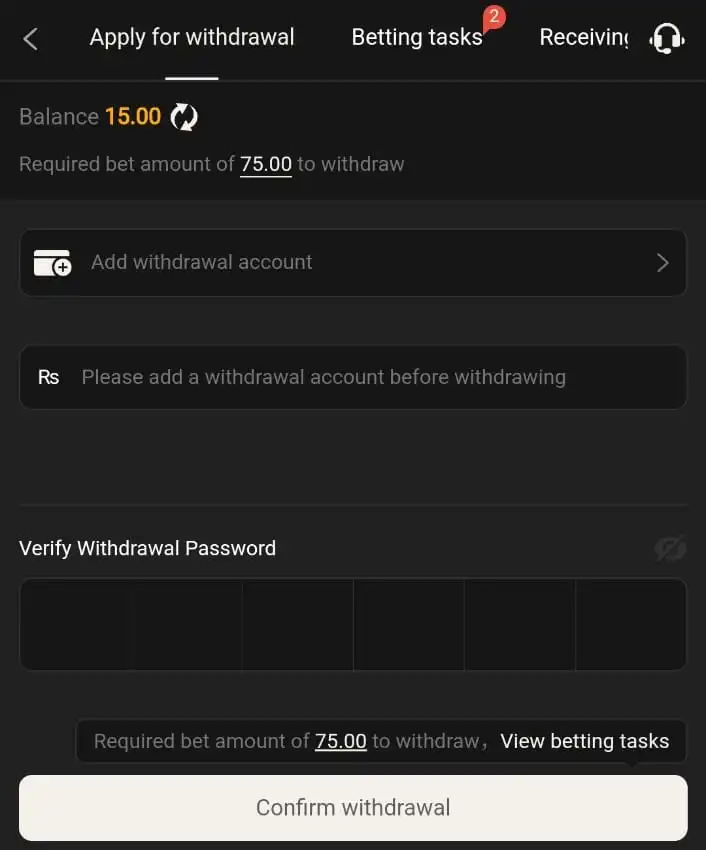Click the wallet icon for withdrawal account
Viewport: 706px width, 850px height.
52,263
